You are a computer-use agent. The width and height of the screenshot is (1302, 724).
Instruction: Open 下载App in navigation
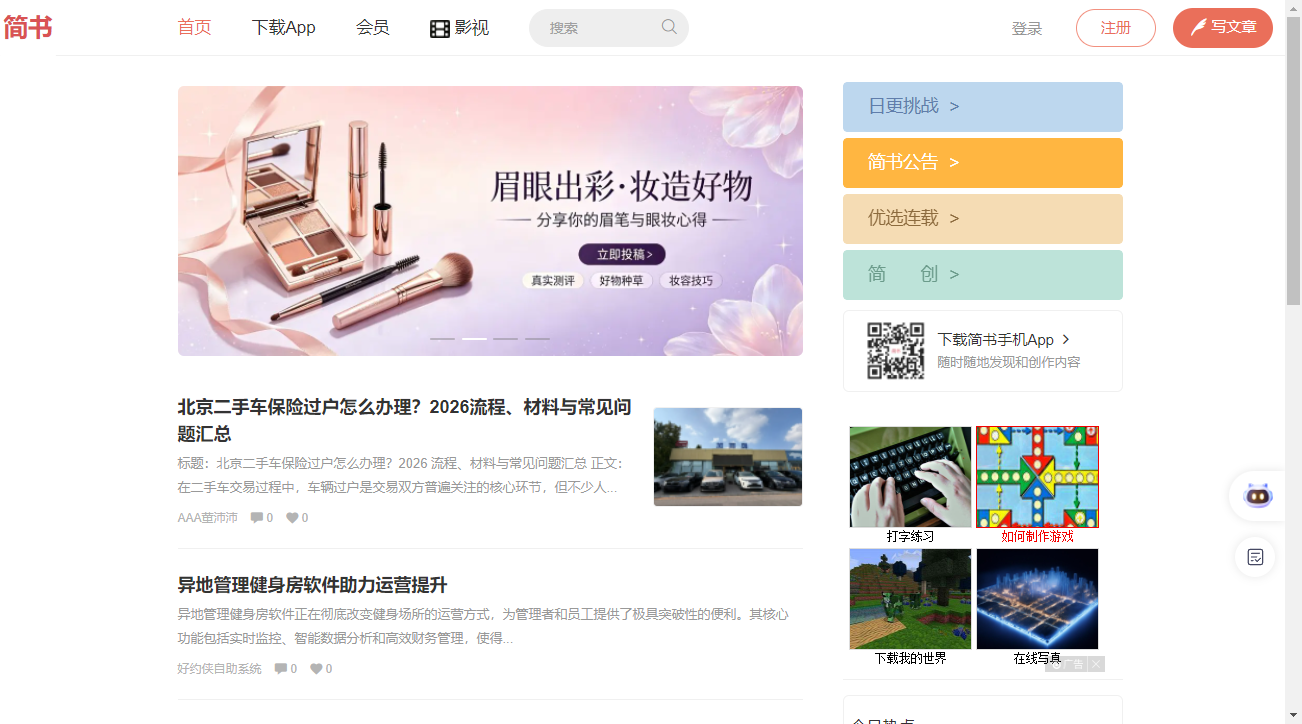[x=284, y=28]
